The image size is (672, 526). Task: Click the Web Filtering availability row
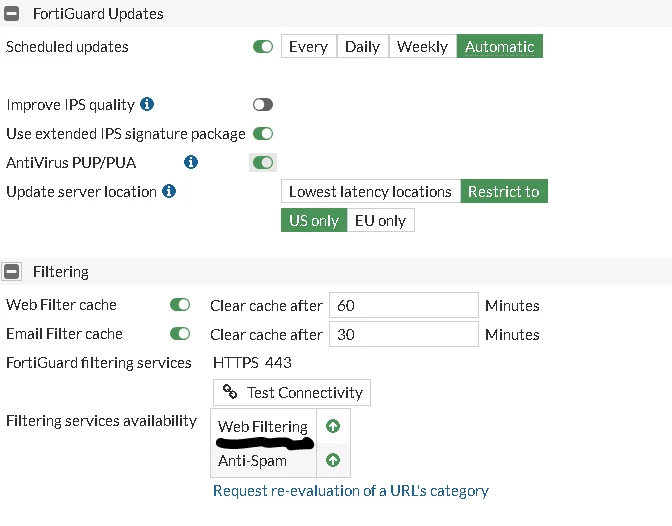pyautogui.click(x=280, y=426)
